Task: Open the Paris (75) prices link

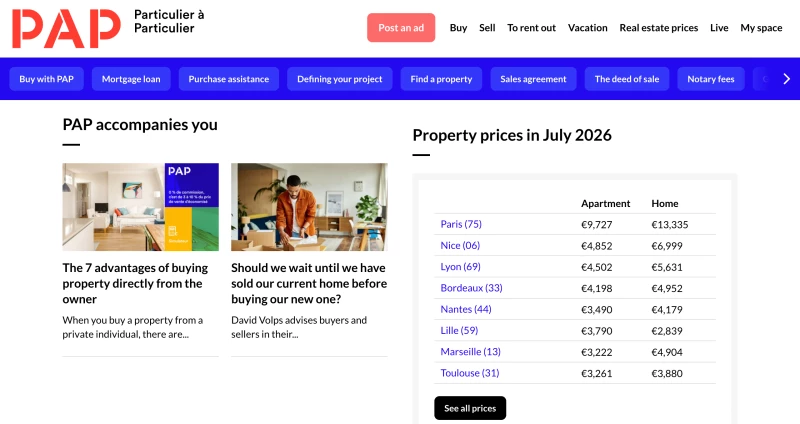Action: (461, 224)
